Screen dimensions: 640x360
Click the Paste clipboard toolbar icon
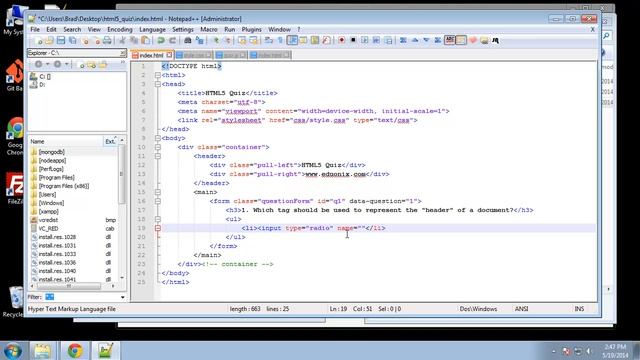click(145, 40)
